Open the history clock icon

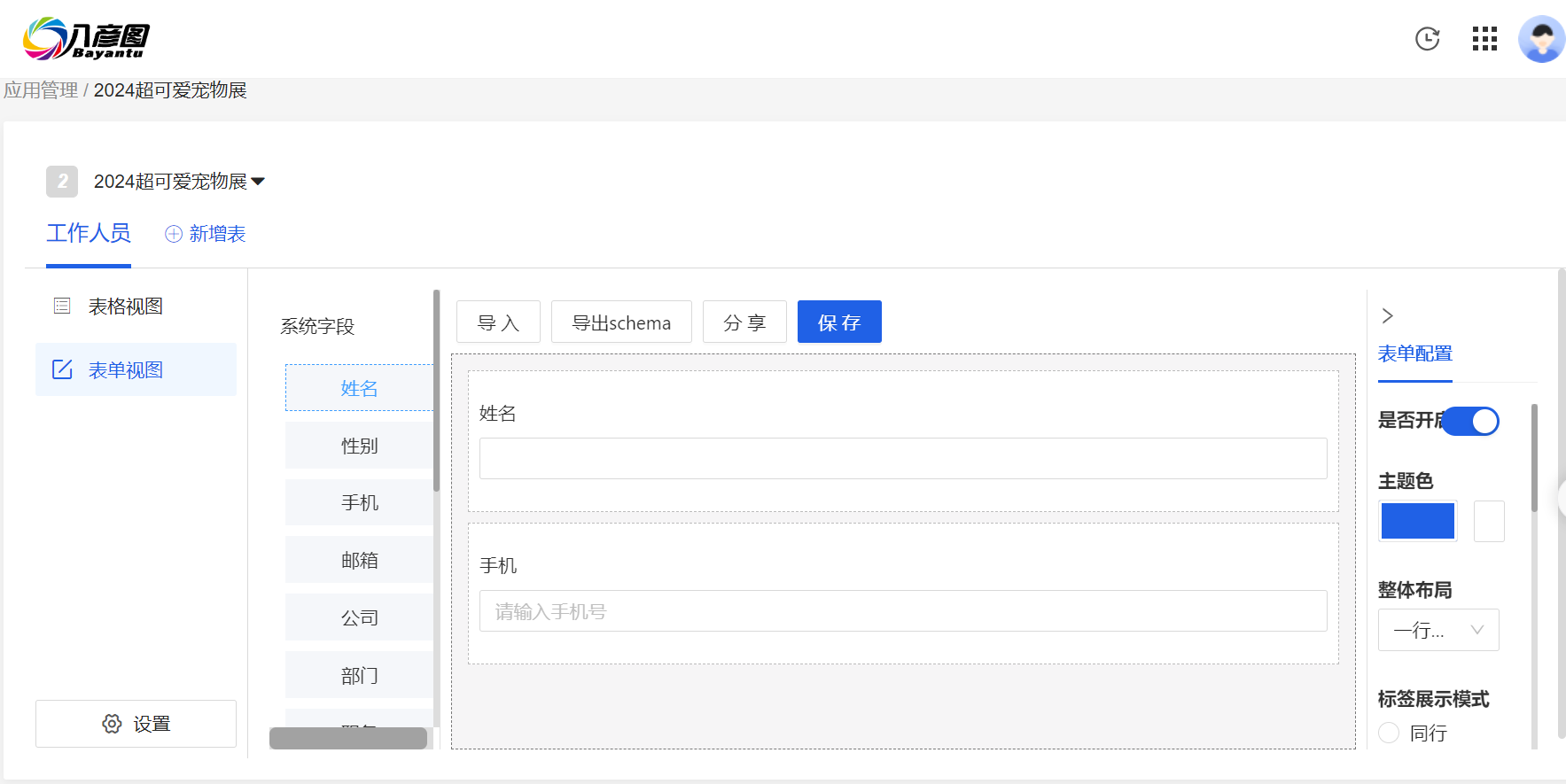1427,39
